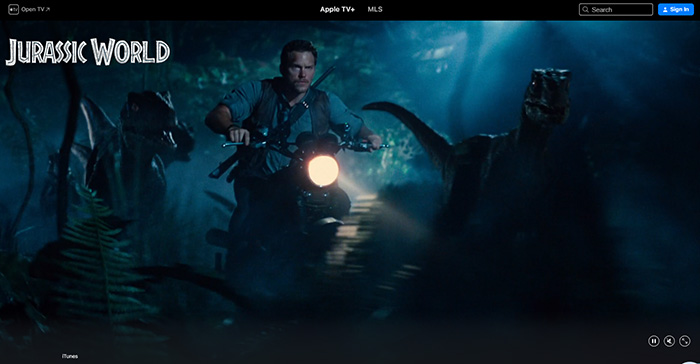Mute the trailer audio with the speaker icon
Image resolution: width=700 pixels, height=364 pixels.
coord(669,341)
